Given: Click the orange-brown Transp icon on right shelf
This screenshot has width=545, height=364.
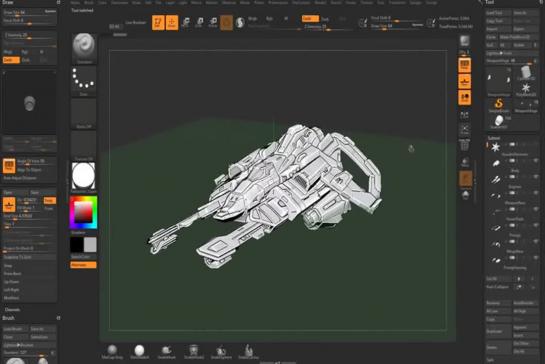Looking at the screenshot, I should [x=465, y=179].
